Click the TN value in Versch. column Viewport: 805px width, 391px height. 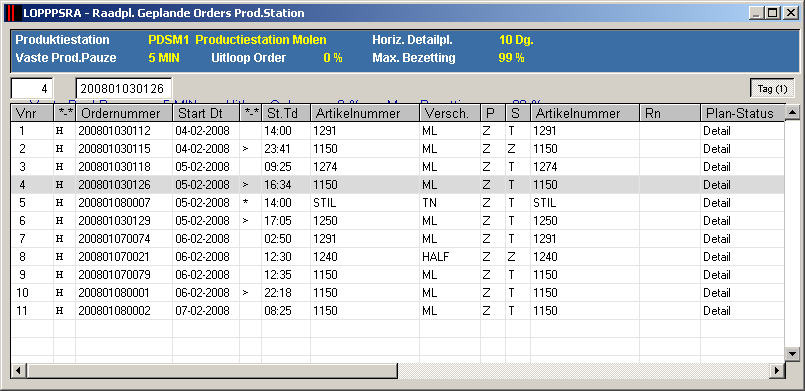click(x=429, y=203)
